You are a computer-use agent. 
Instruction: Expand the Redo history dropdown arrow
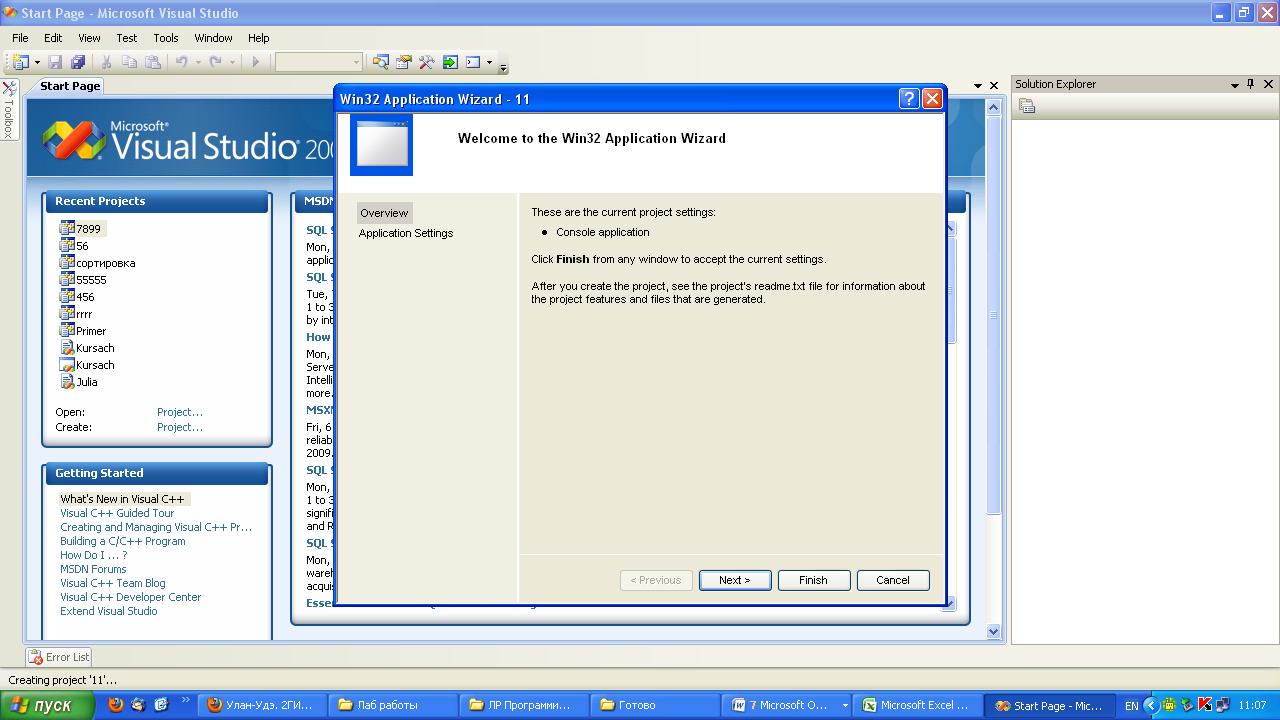coord(232,62)
